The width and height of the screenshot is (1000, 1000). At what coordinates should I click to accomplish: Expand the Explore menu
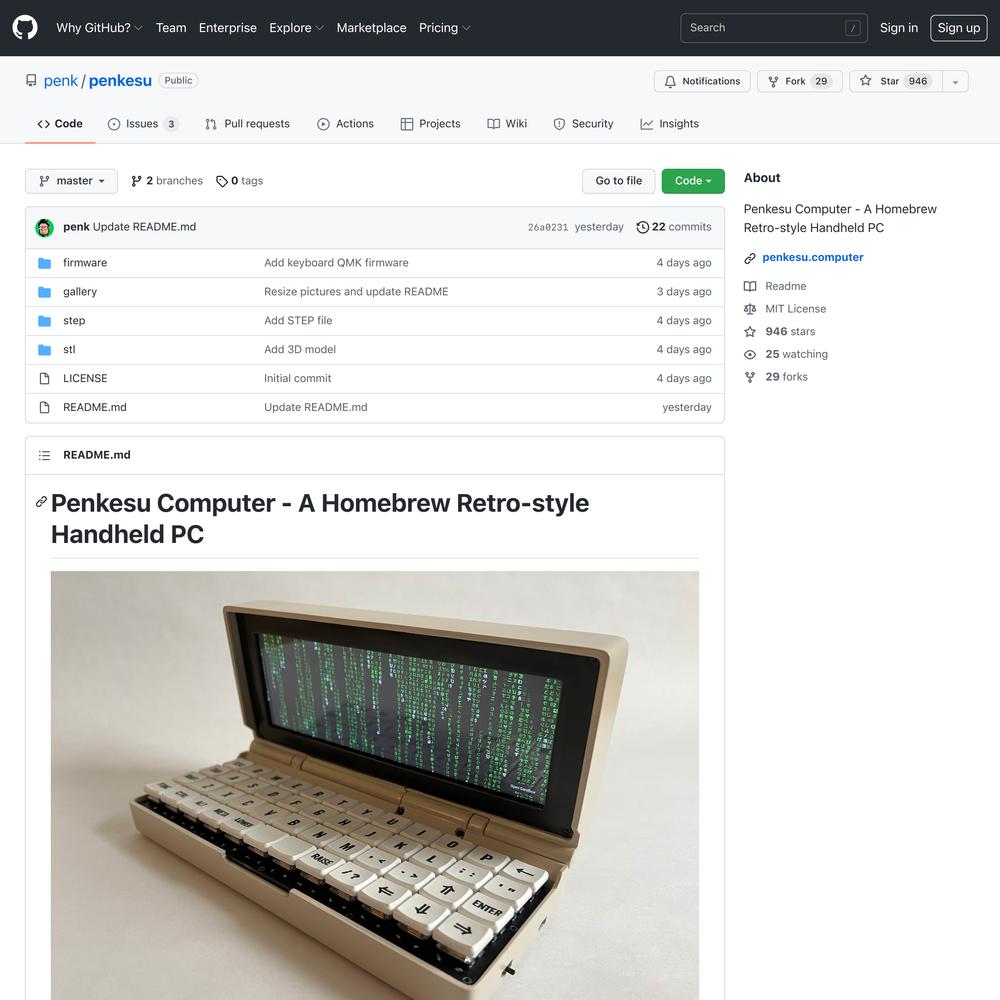297,28
